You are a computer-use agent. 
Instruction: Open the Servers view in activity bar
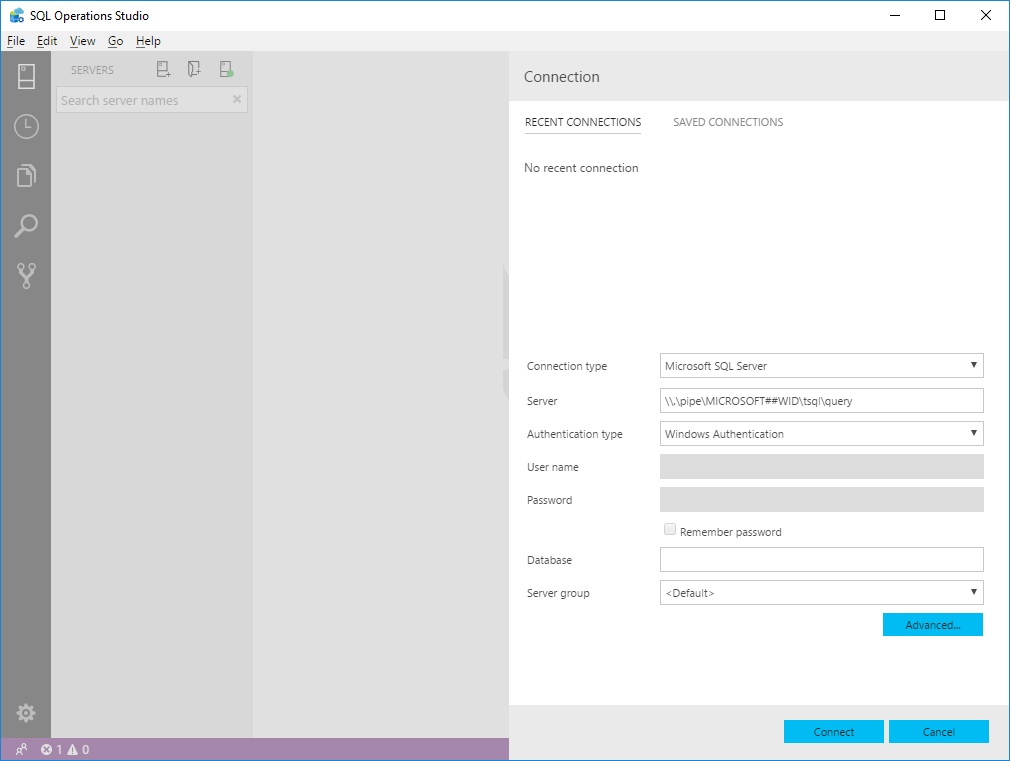26,77
